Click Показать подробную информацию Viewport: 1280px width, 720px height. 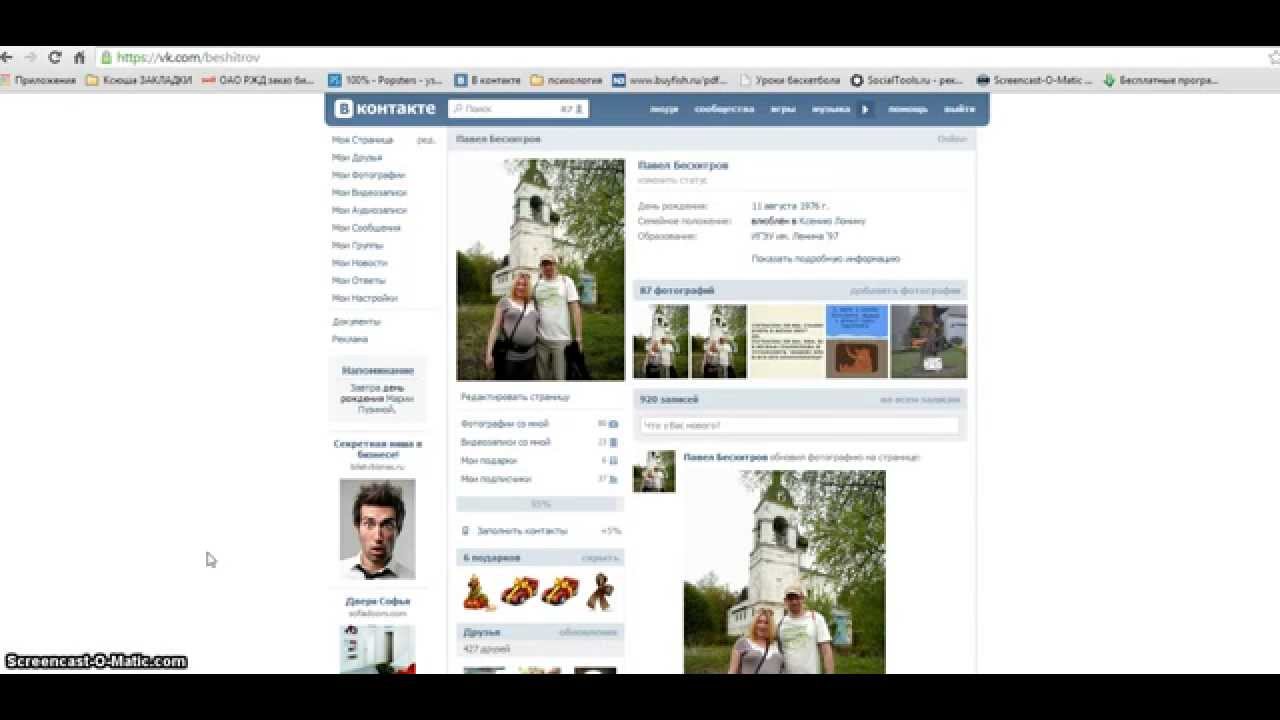(826, 258)
